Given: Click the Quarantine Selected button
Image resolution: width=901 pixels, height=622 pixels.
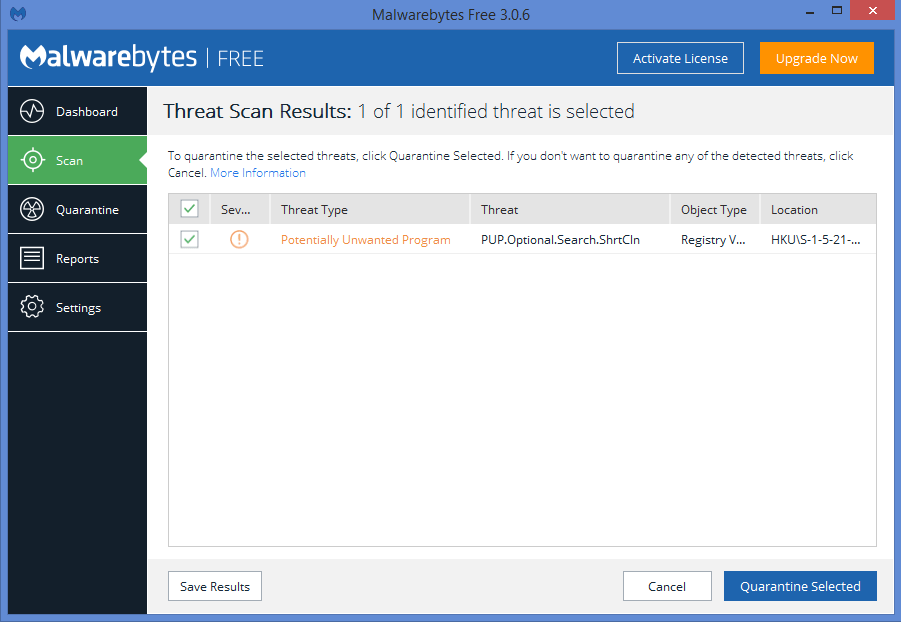Looking at the screenshot, I should pos(800,586).
